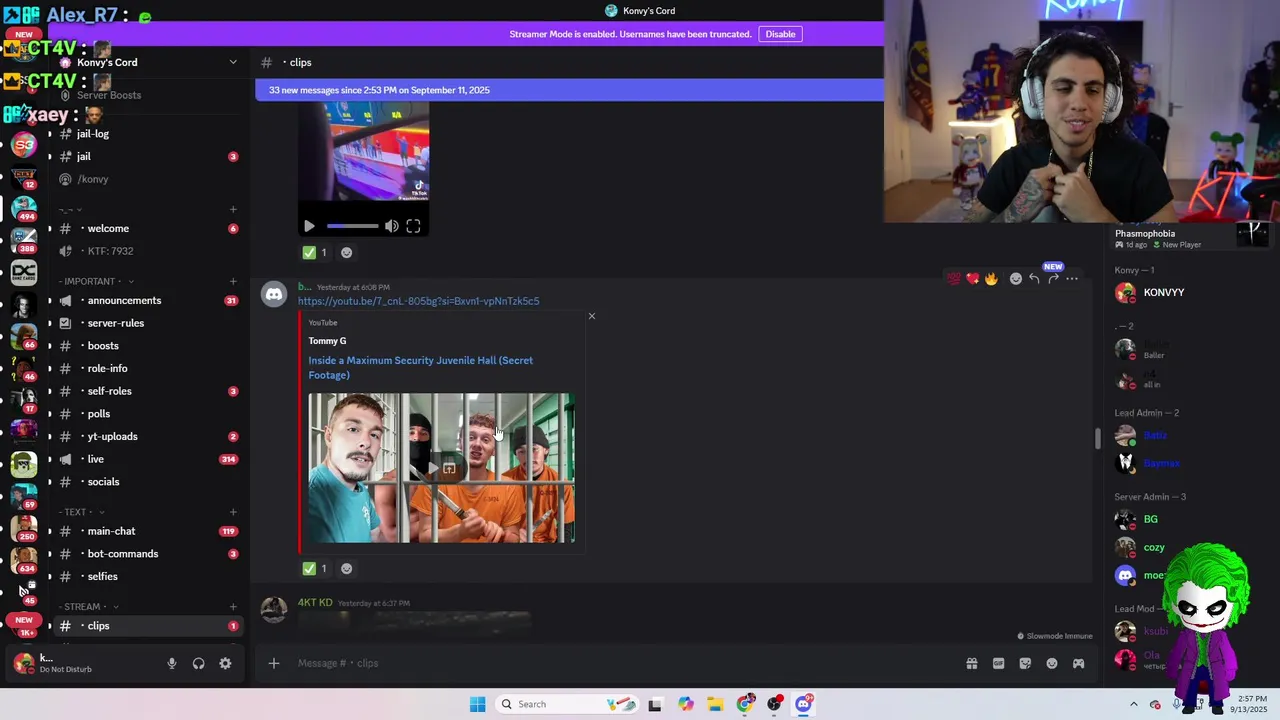Open User Settings gear icon
The height and width of the screenshot is (720, 1280).
[x=225, y=663]
